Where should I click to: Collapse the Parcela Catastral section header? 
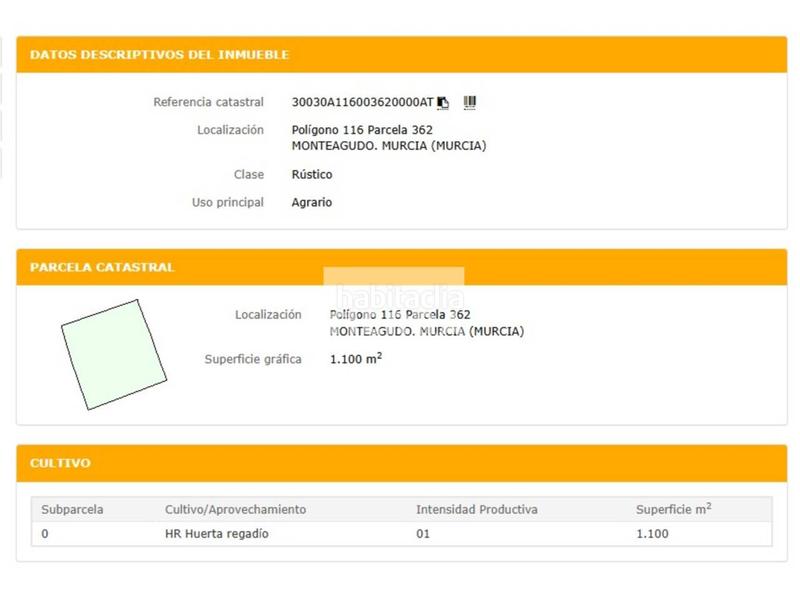(103, 268)
